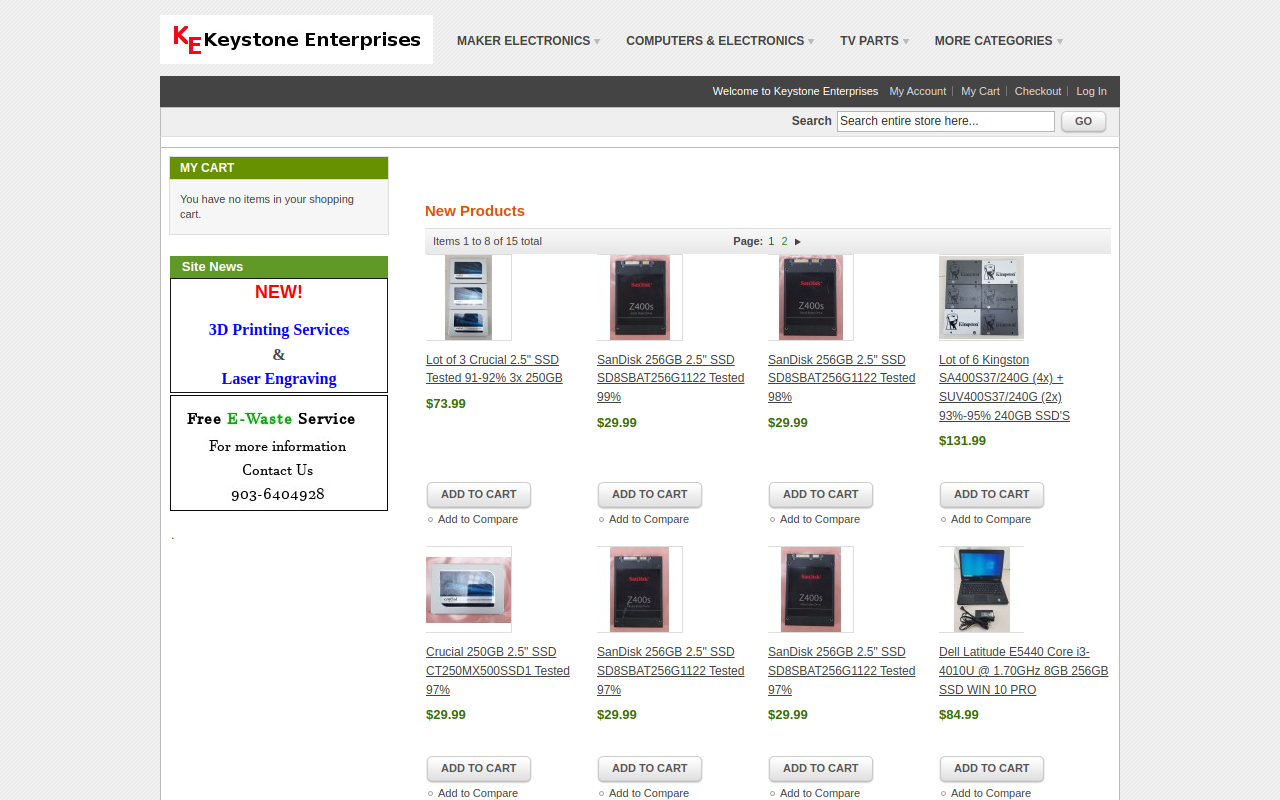The image size is (1280, 800).
Task: Open SanDisk SD8SBAT256G1122 Tested 99% link
Action: click(670, 378)
